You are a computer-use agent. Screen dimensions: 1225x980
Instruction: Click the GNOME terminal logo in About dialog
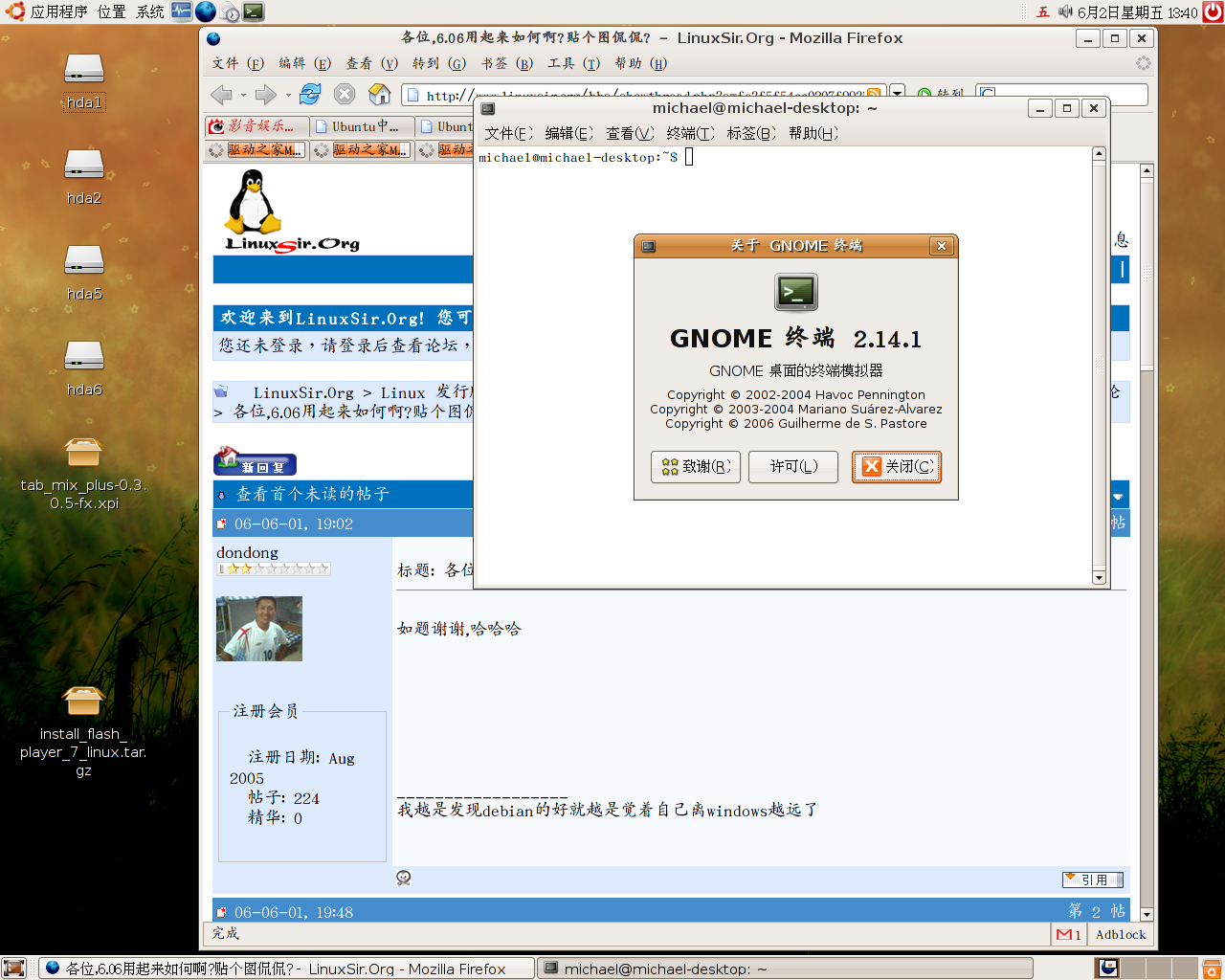pos(796,292)
